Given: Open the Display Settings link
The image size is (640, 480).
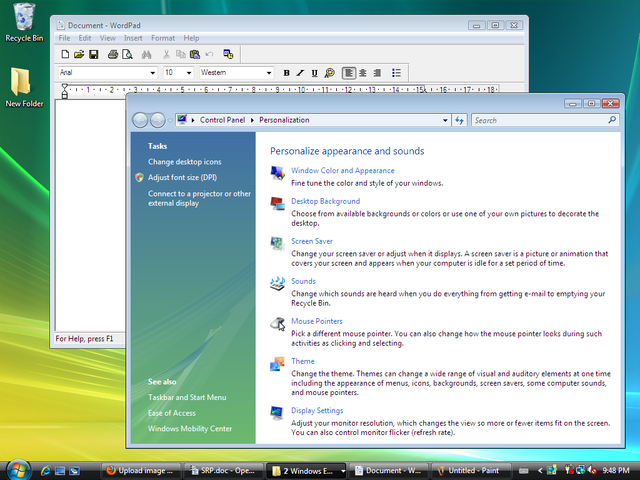Looking at the screenshot, I should (x=317, y=411).
